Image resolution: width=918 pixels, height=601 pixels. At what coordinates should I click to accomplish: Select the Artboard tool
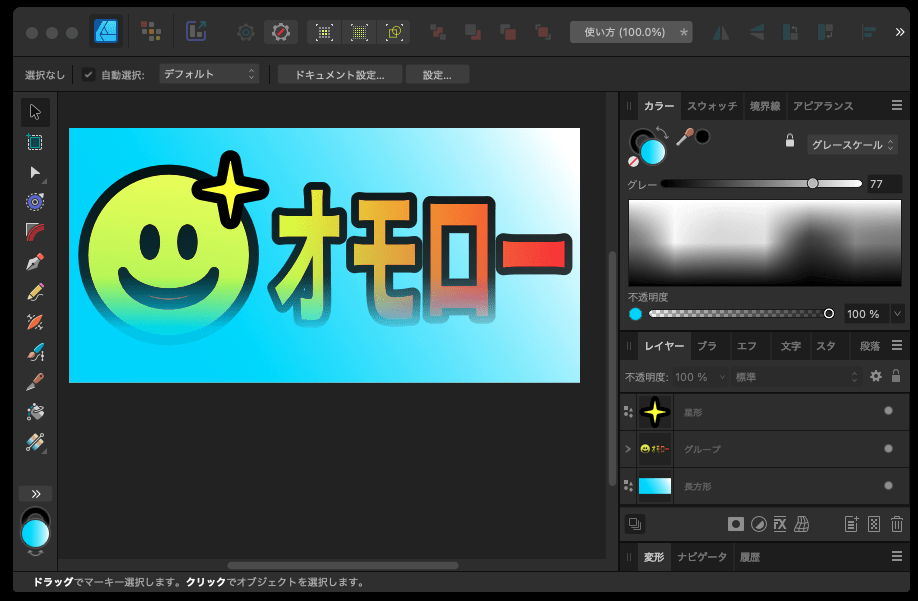pyautogui.click(x=34, y=142)
